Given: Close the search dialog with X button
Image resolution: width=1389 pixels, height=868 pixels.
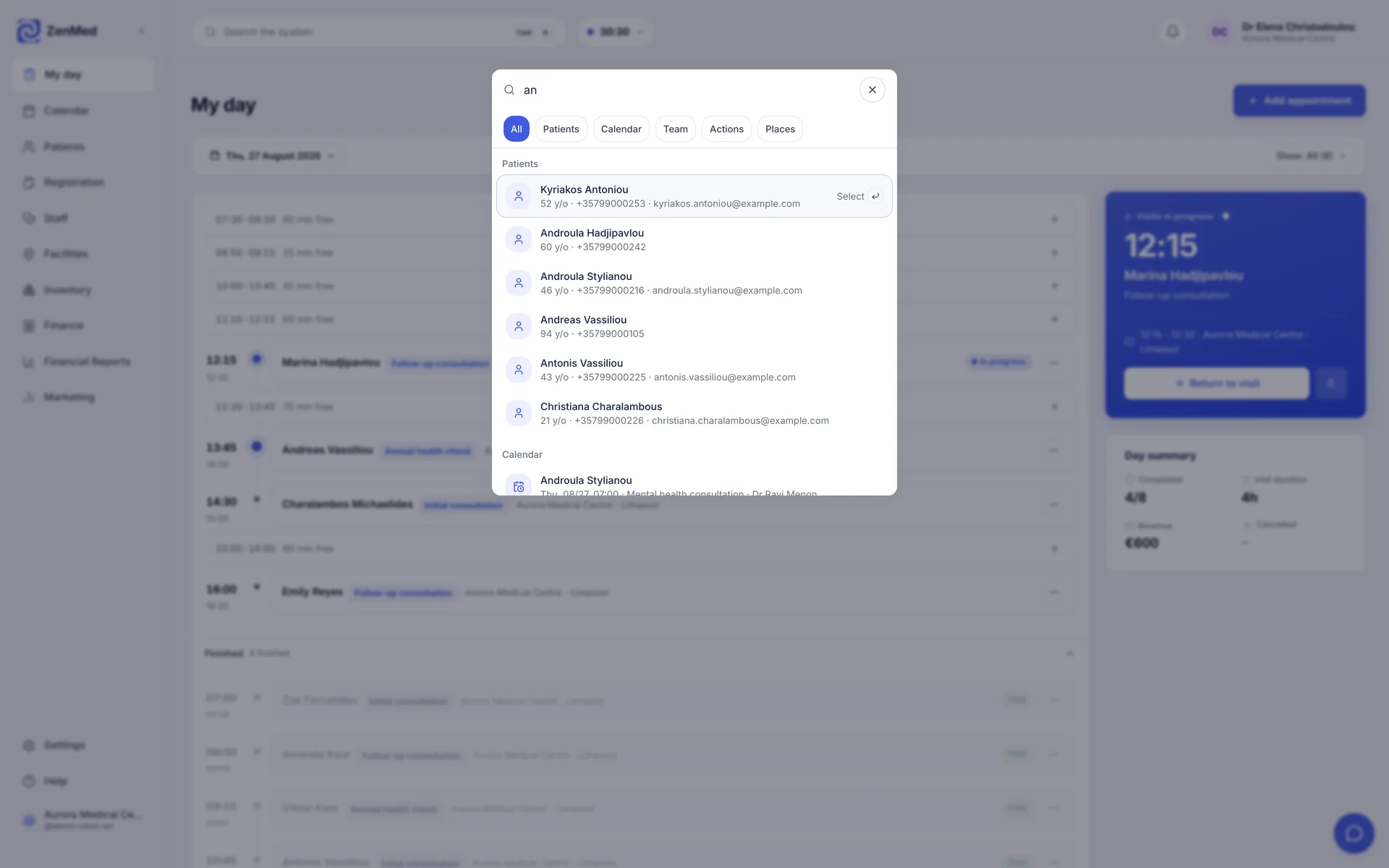Looking at the screenshot, I should click(x=872, y=90).
